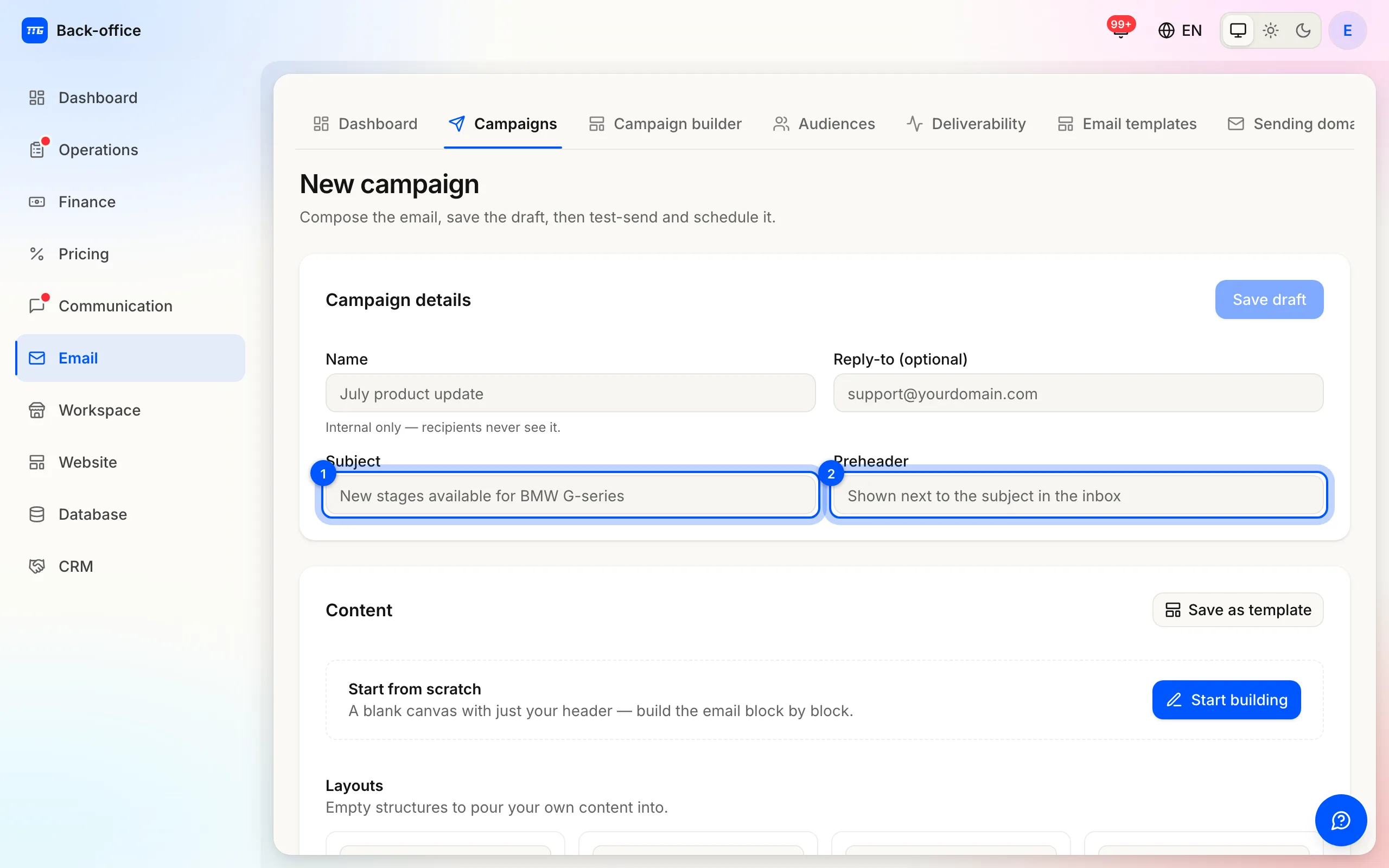The height and width of the screenshot is (868, 1389).
Task: Focus the Subject input field
Action: (x=571, y=495)
